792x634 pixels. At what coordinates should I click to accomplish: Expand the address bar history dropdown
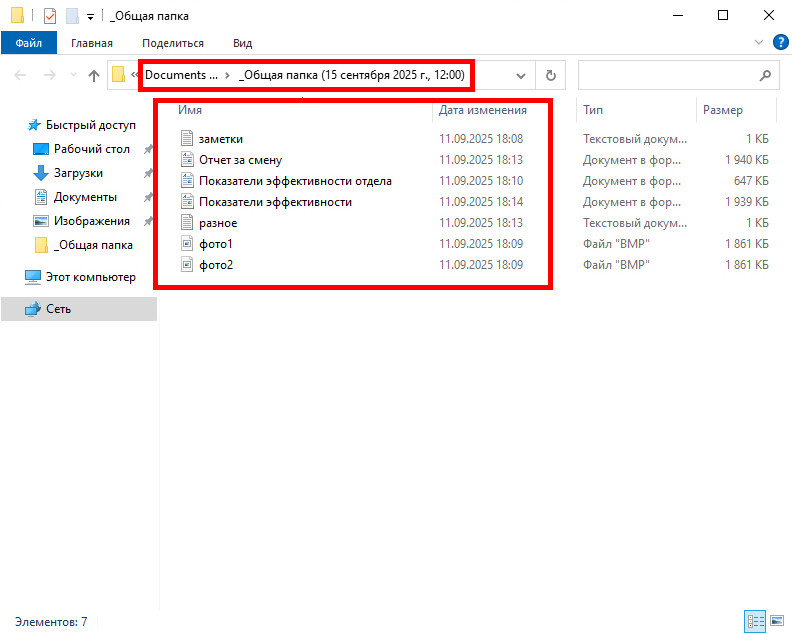[x=520, y=75]
